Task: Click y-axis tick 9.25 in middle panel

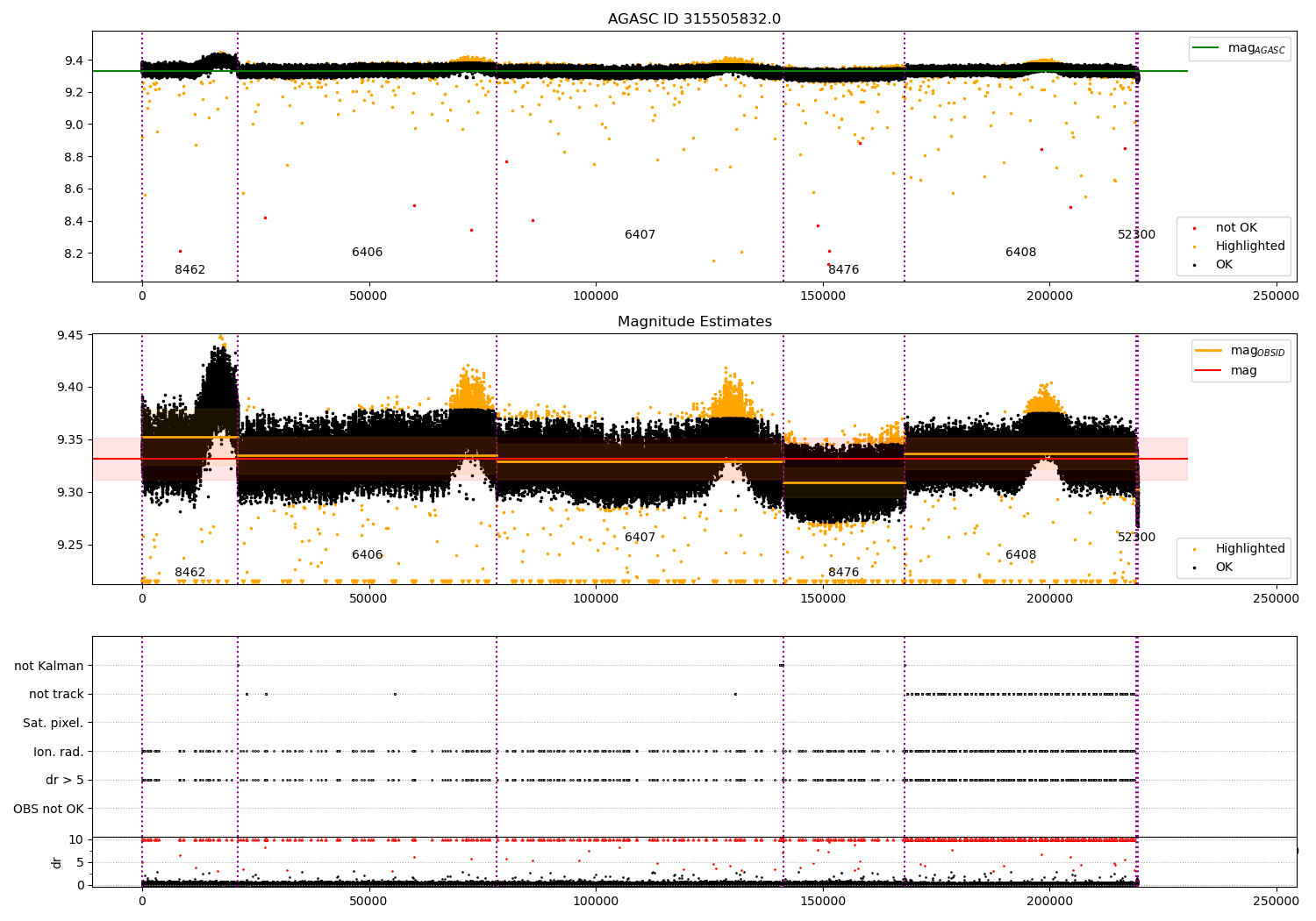Action: [x=69, y=546]
